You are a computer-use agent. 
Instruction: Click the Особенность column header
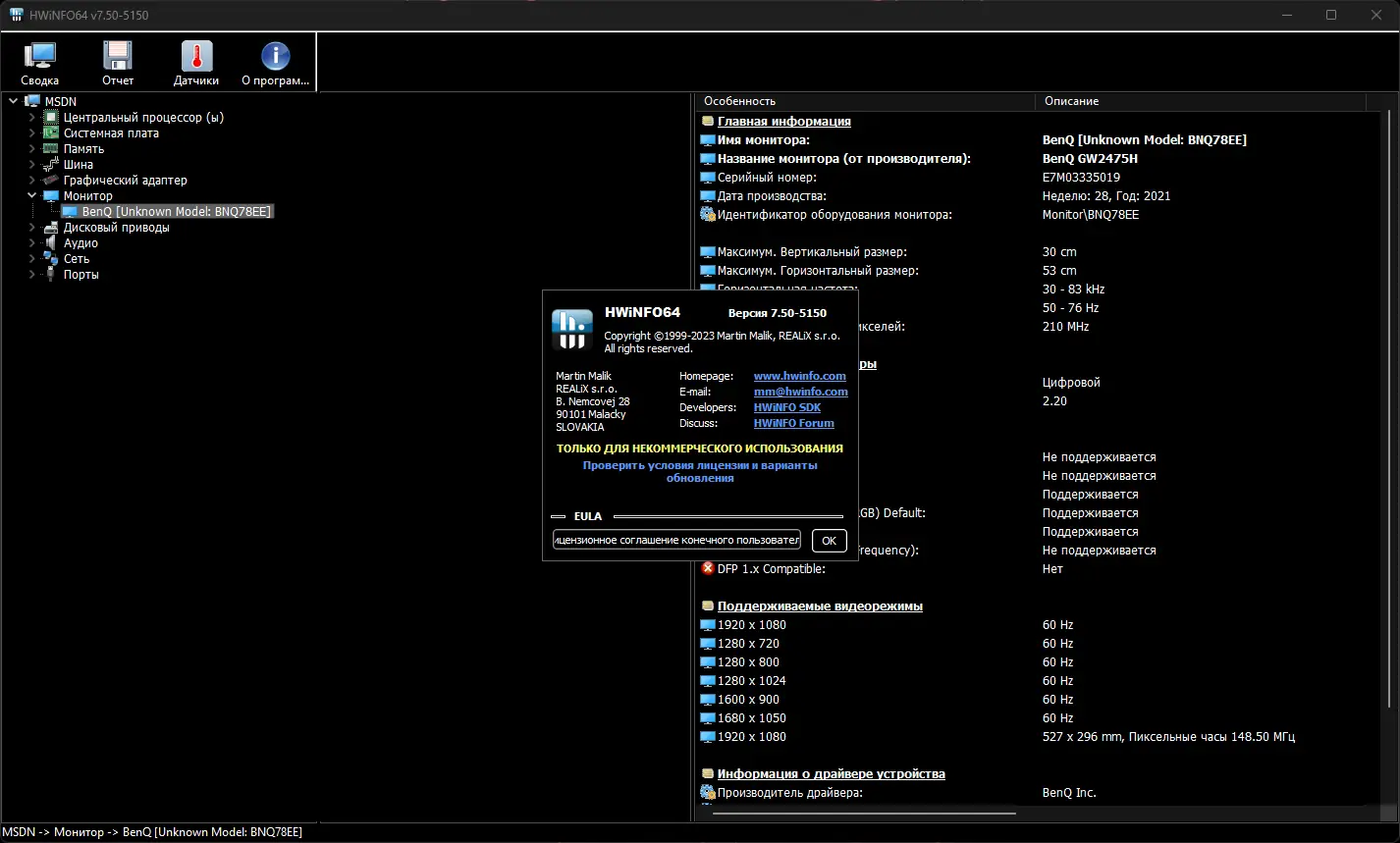click(x=866, y=101)
